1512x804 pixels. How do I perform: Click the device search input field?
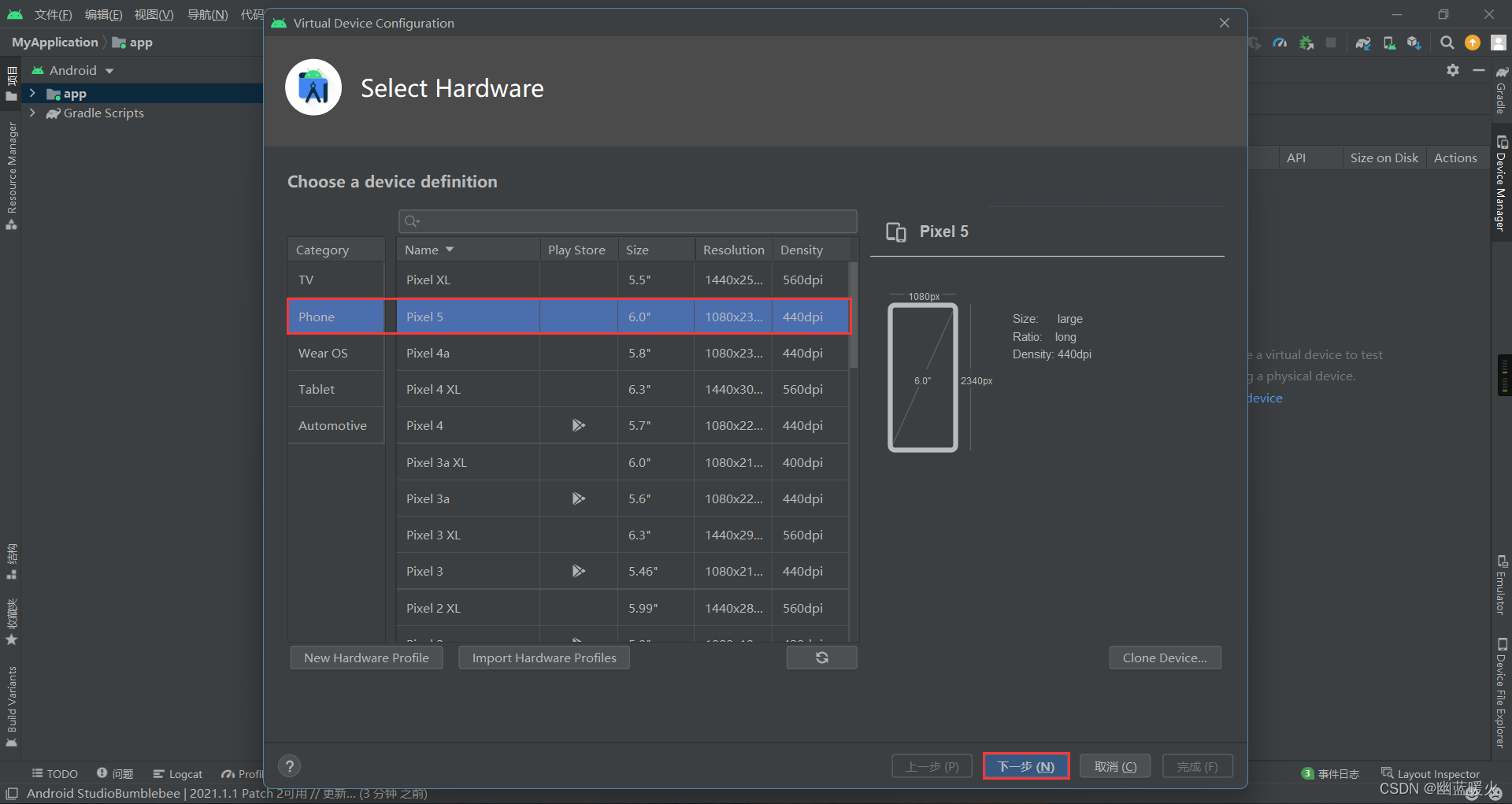click(x=628, y=221)
